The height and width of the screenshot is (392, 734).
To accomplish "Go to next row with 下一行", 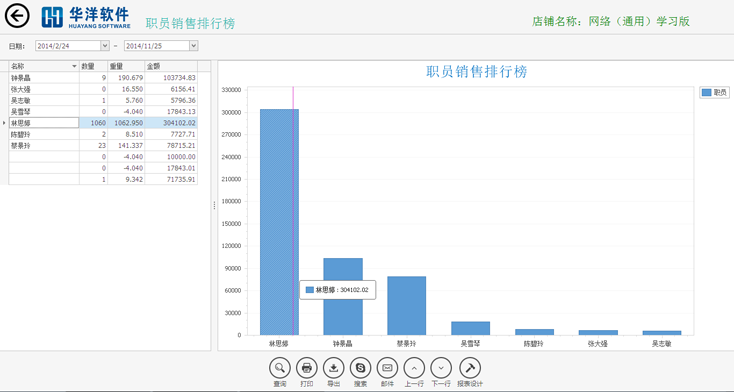I will 441,368.
